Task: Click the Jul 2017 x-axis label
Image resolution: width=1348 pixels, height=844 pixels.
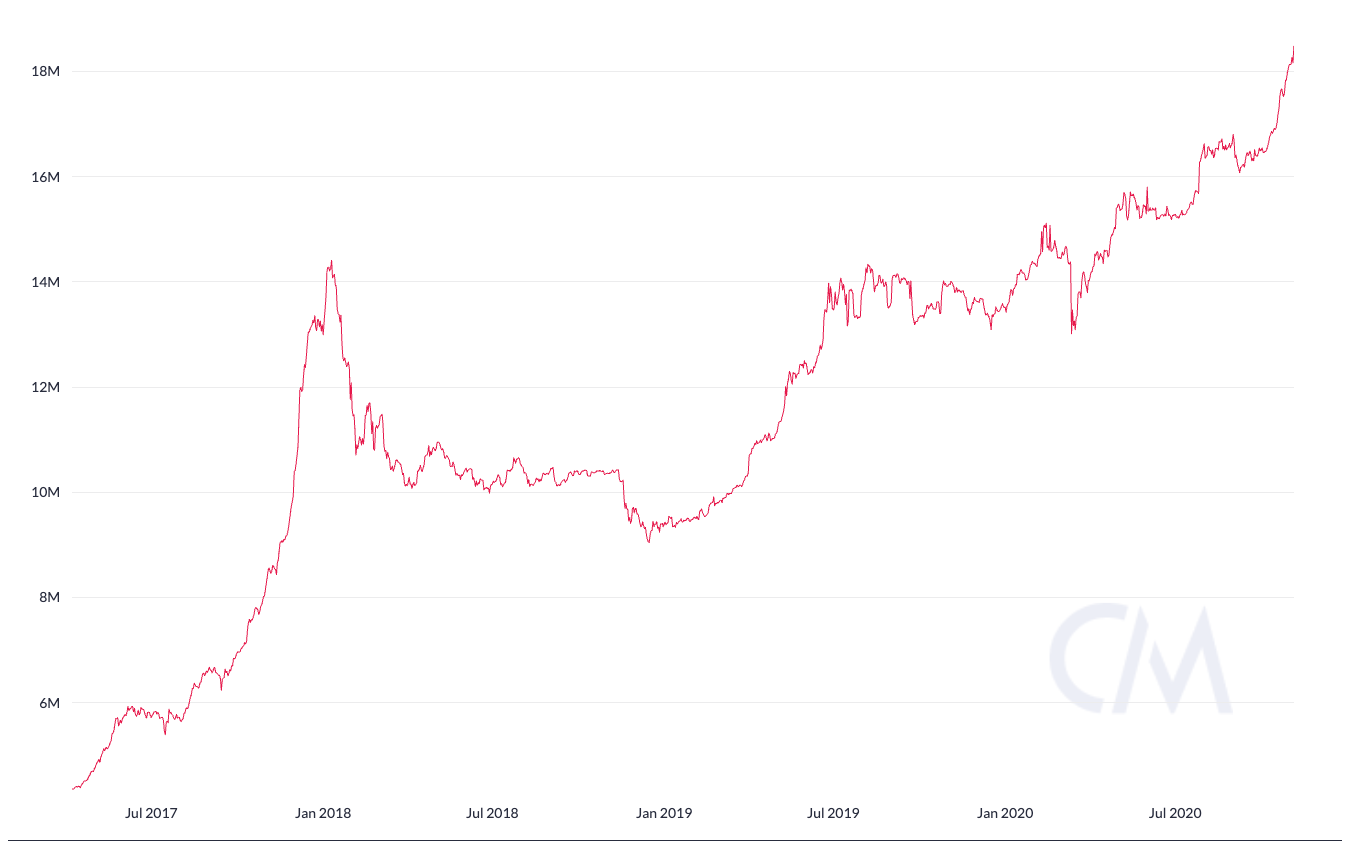Action: click(151, 813)
